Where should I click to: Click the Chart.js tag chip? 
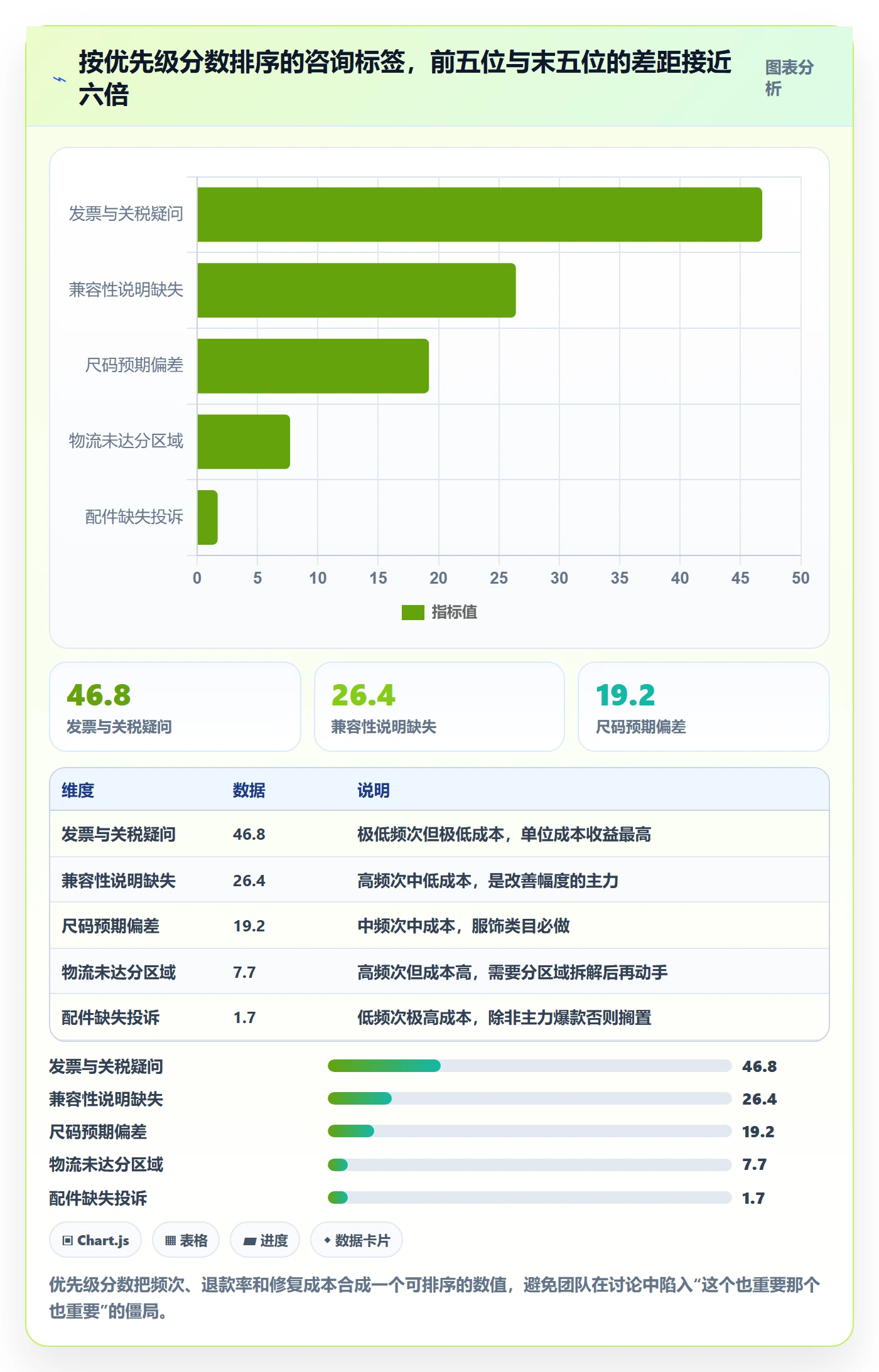(x=95, y=1240)
